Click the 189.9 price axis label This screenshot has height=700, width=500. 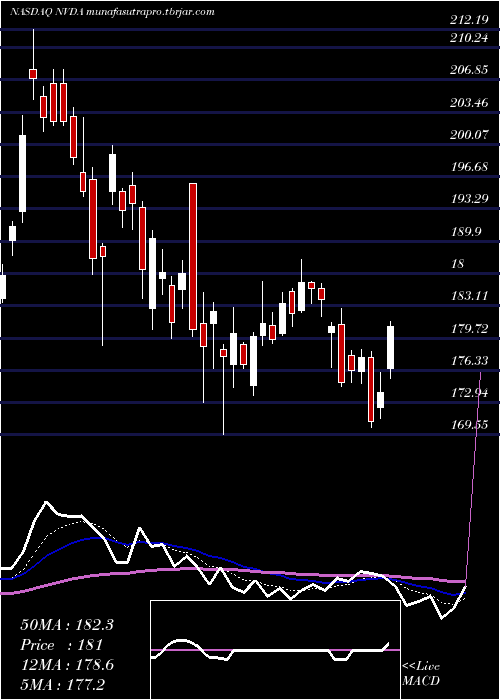pyautogui.click(x=464, y=231)
